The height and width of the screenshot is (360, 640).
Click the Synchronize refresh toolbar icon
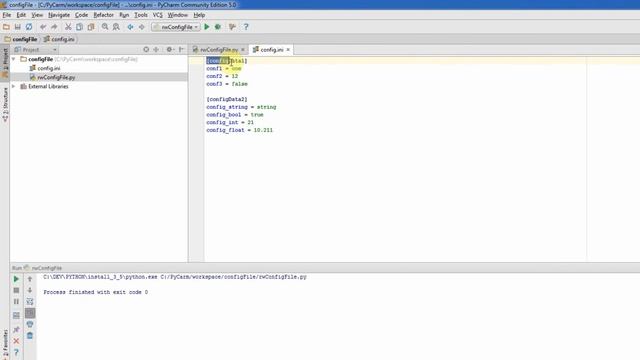[x=29, y=27]
